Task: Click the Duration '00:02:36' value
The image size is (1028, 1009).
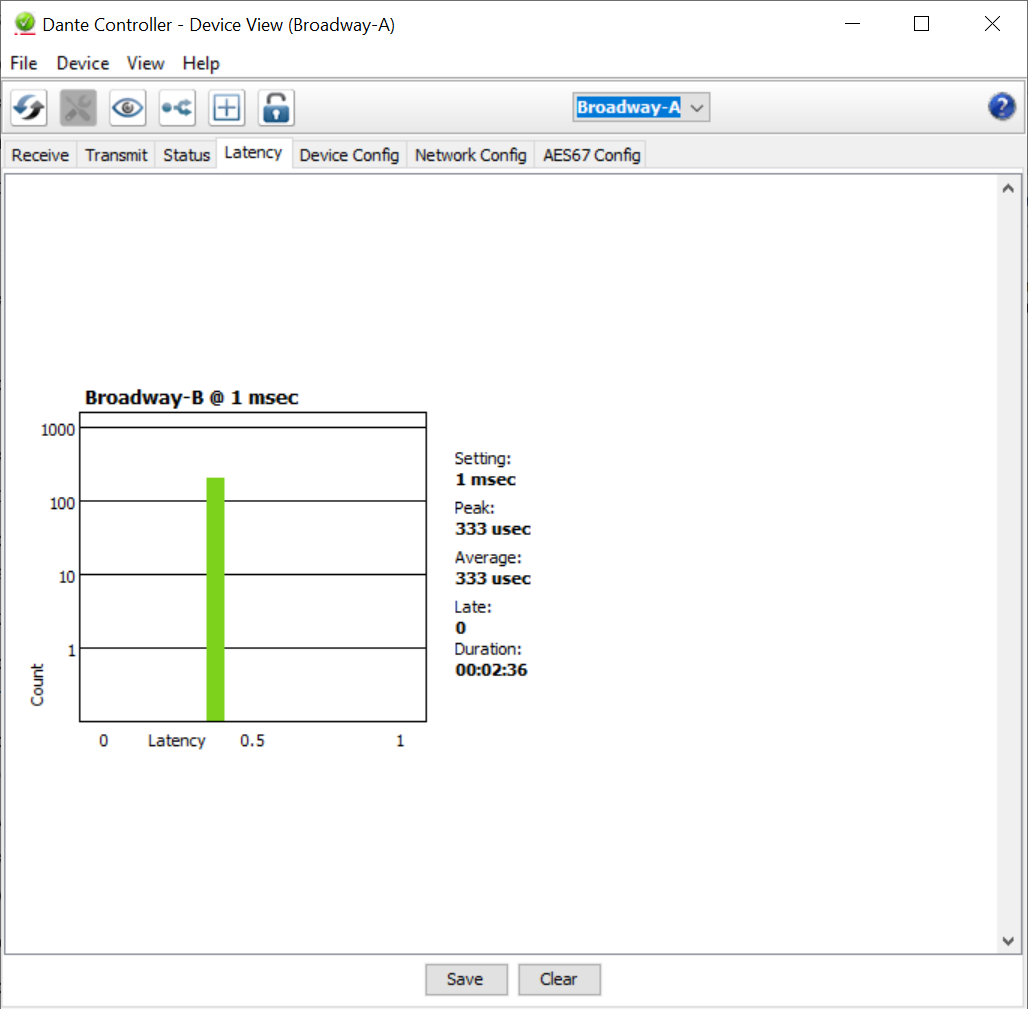Action: pyautogui.click(x=491, y=670)
